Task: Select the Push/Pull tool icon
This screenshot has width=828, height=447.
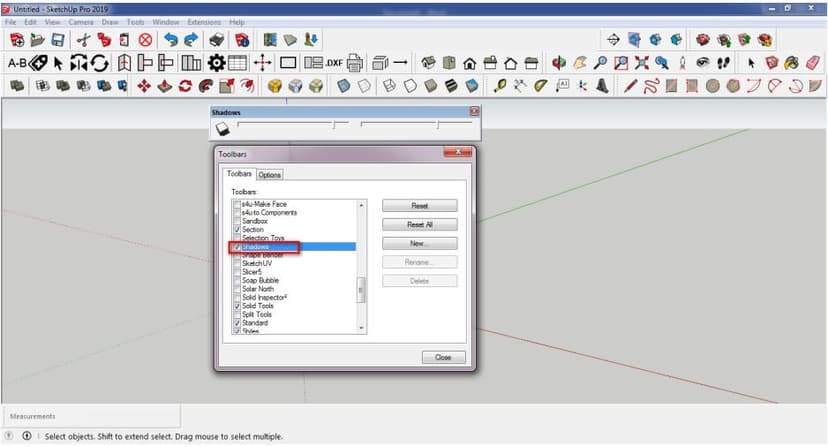Action: [164, 86]
